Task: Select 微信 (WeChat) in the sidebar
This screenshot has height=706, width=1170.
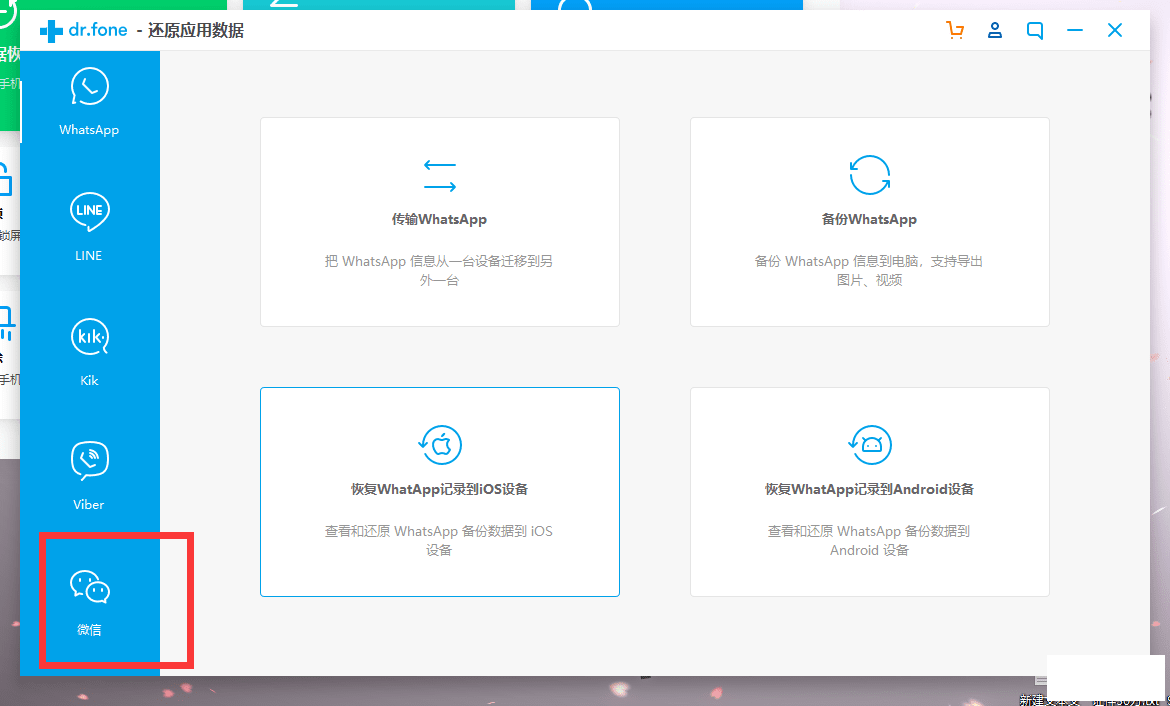Action: point(90,602)
